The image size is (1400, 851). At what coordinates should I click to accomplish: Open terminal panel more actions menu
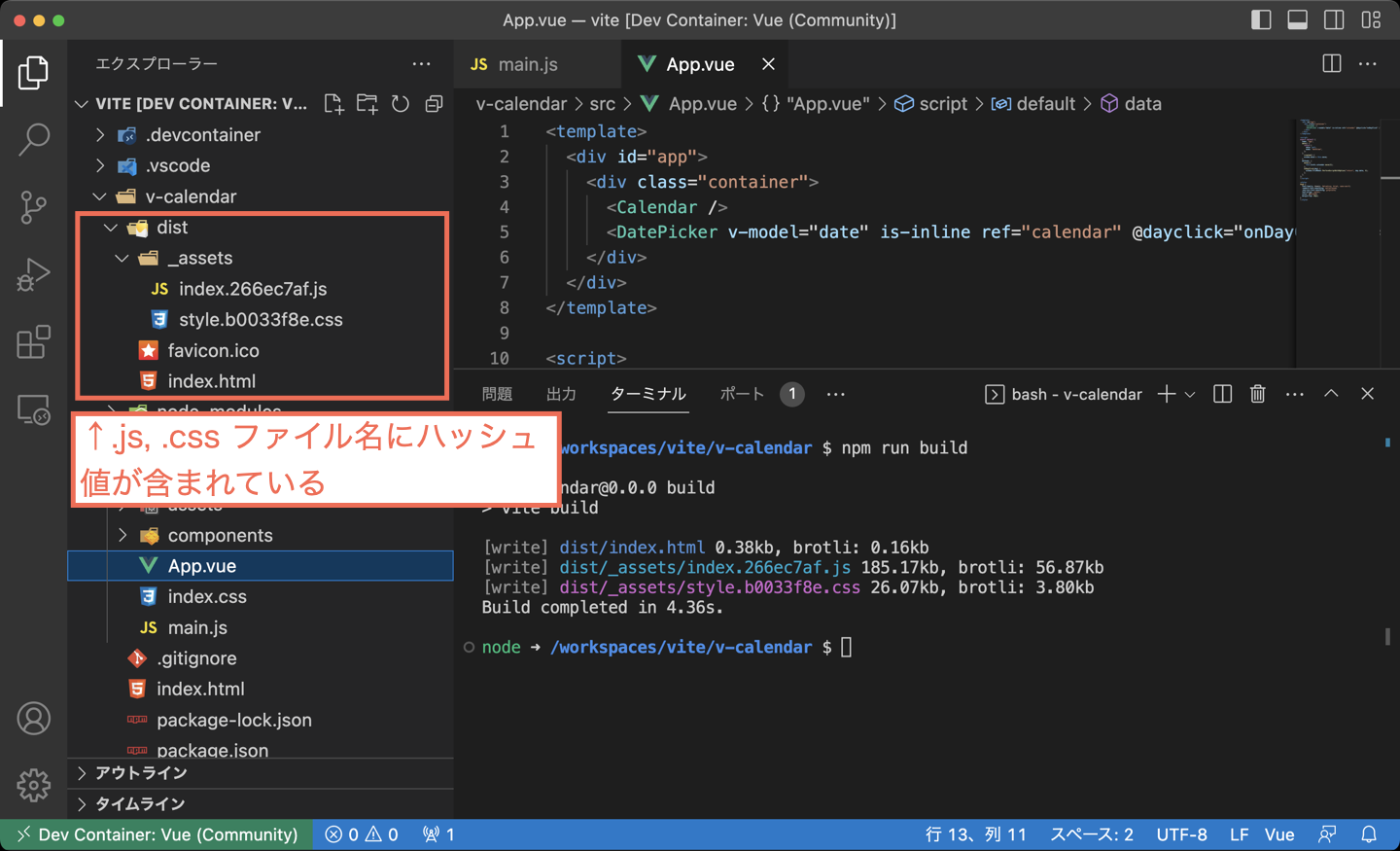1295,394
